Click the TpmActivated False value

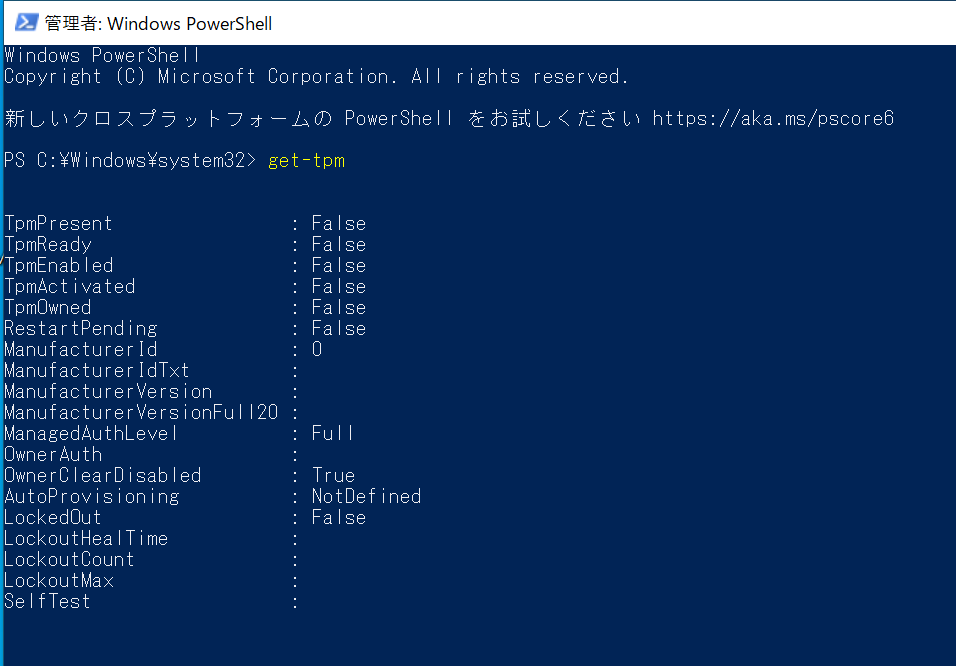pyautogui.click(x=339, y=287)
